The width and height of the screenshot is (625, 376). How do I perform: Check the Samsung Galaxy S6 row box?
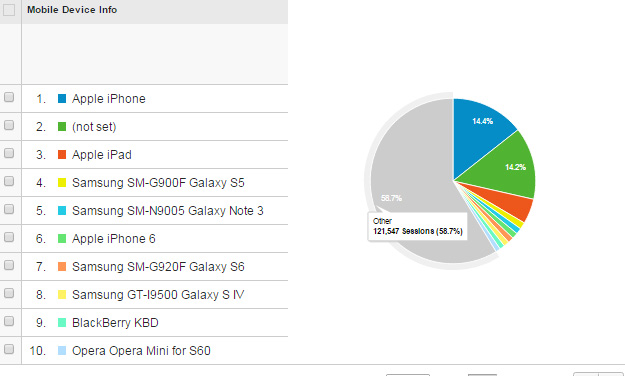(x=9, y=265)
